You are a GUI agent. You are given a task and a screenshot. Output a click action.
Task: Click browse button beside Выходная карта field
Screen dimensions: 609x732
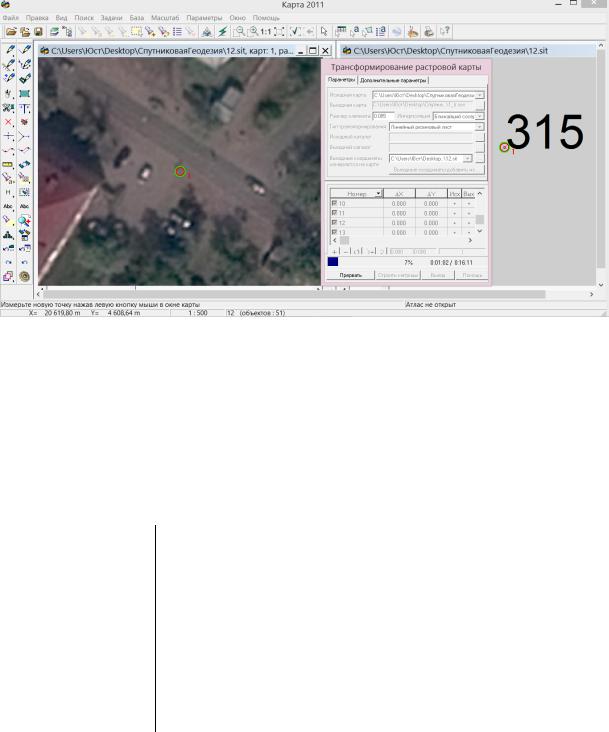480,106
